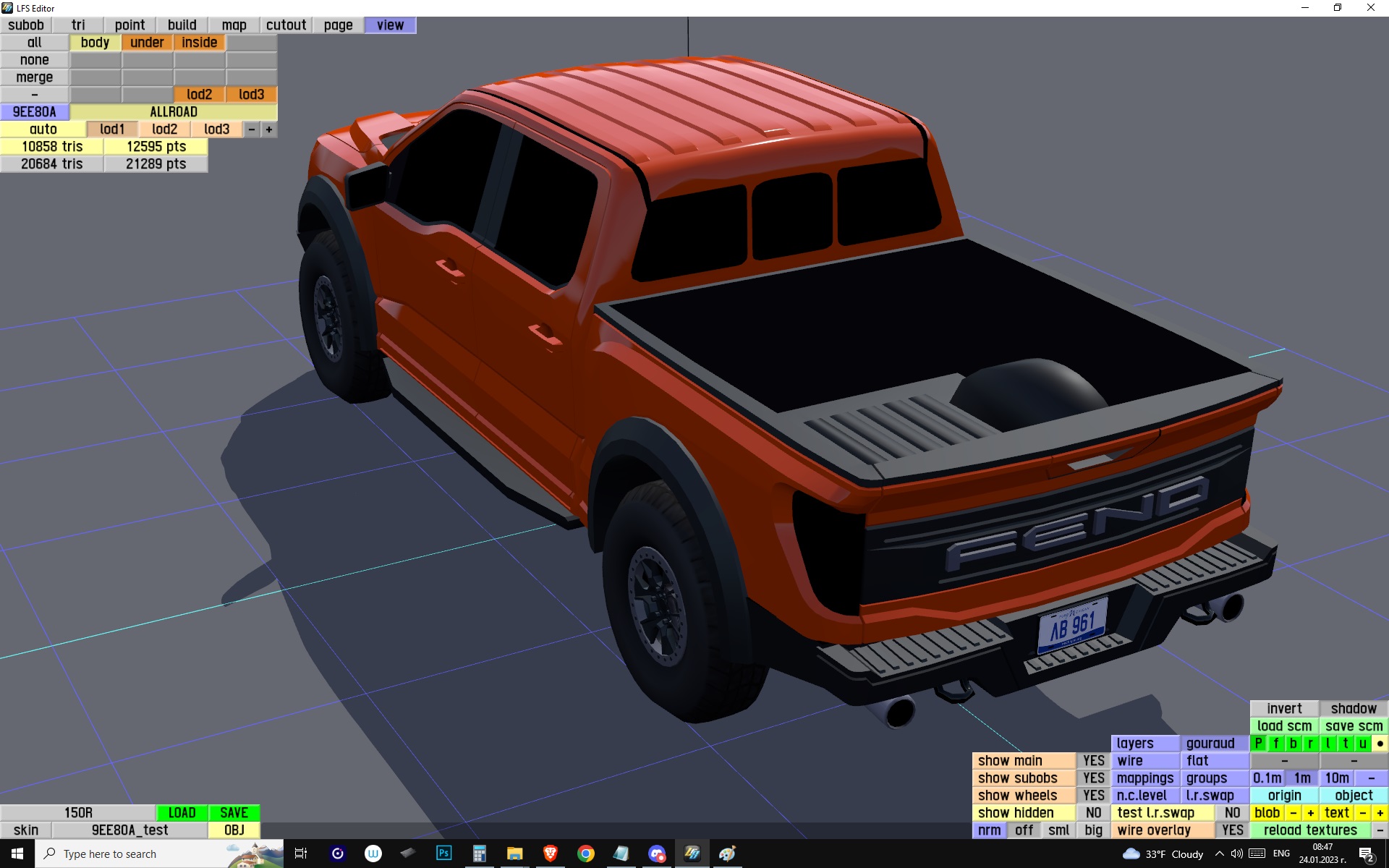Viewport: 1389px width, 868px height.
Task: Click reload textures button
Action: 1310,830
